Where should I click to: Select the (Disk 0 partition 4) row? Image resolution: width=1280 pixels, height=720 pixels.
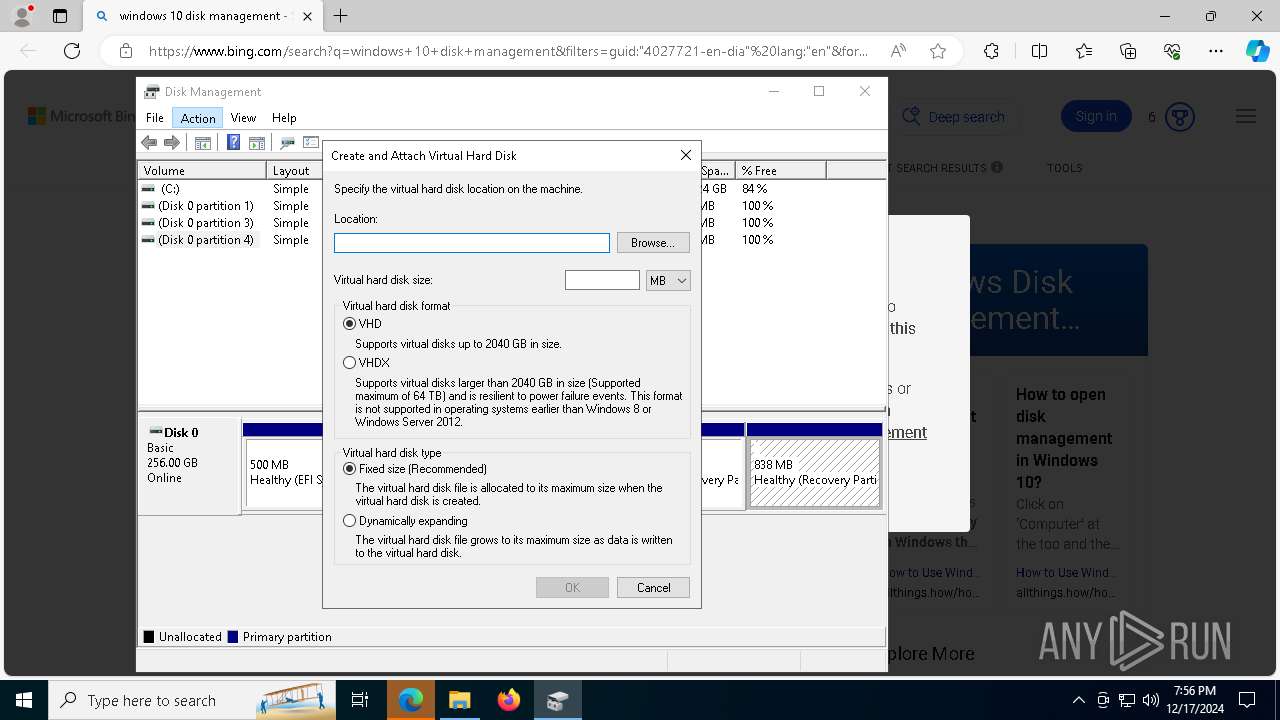click(198, 240)
